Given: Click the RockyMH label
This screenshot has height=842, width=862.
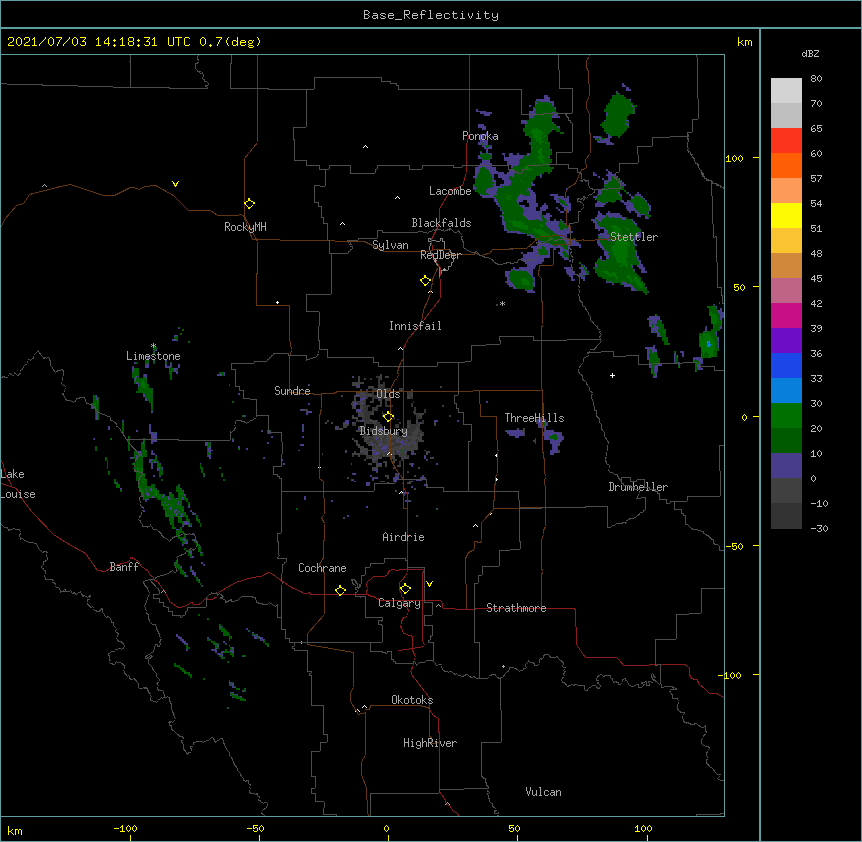Looking at the screenshot, I should (245, 227).
